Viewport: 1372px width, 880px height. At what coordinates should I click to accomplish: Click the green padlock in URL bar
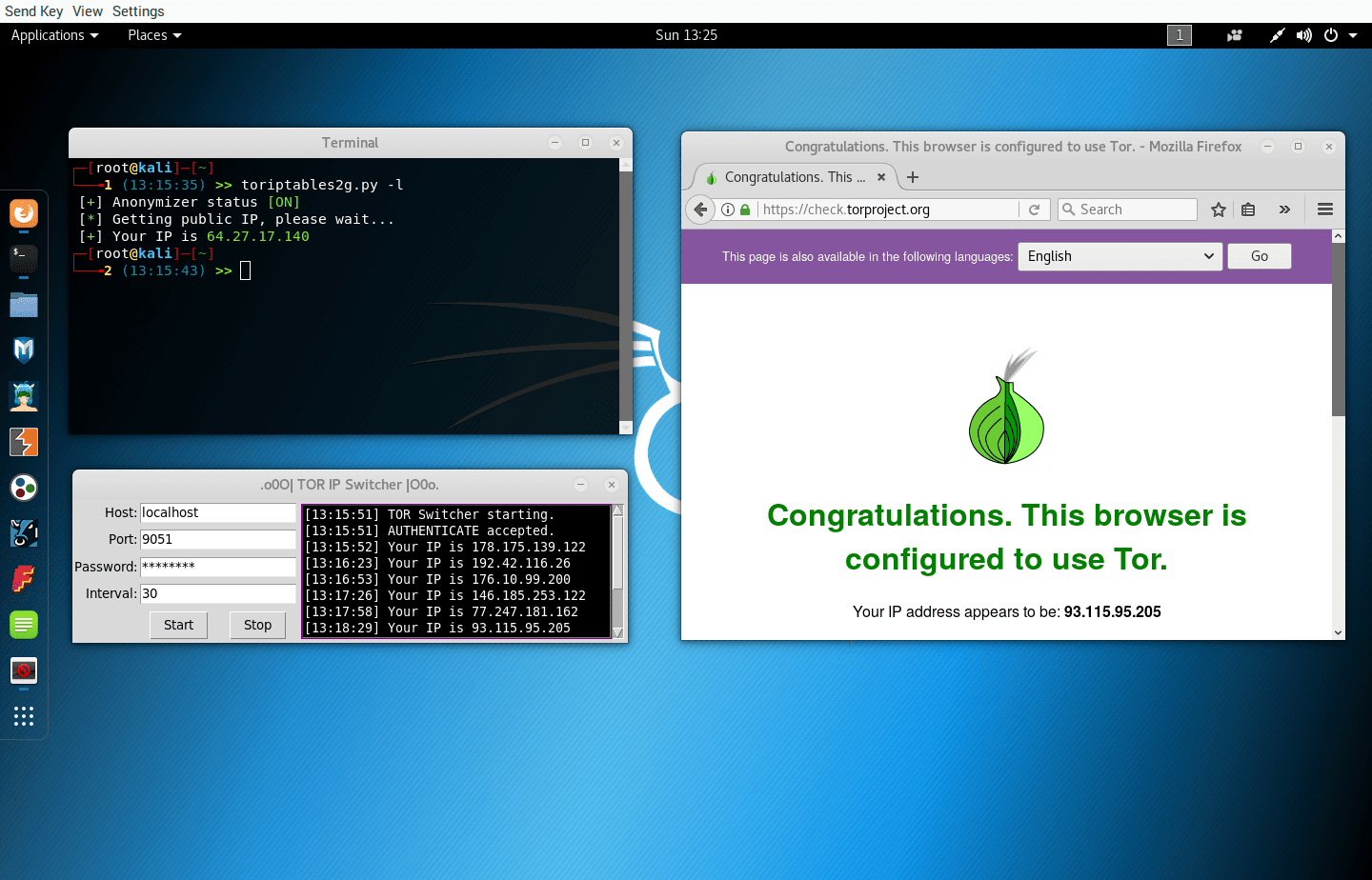[745, 210]
